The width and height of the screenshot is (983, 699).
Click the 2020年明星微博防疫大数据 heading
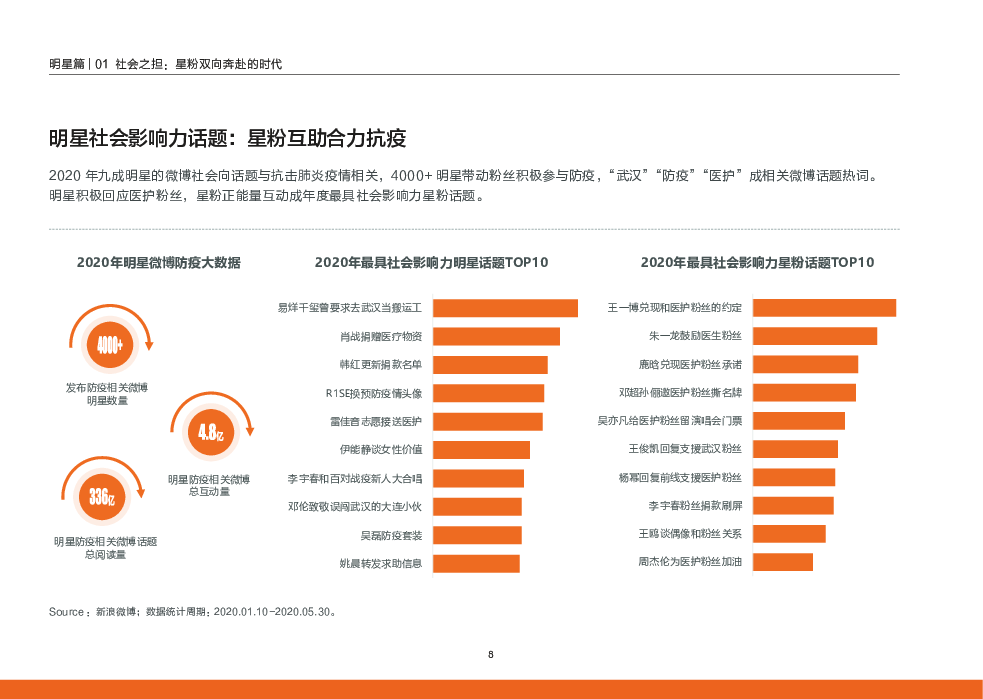pos(158,263)
